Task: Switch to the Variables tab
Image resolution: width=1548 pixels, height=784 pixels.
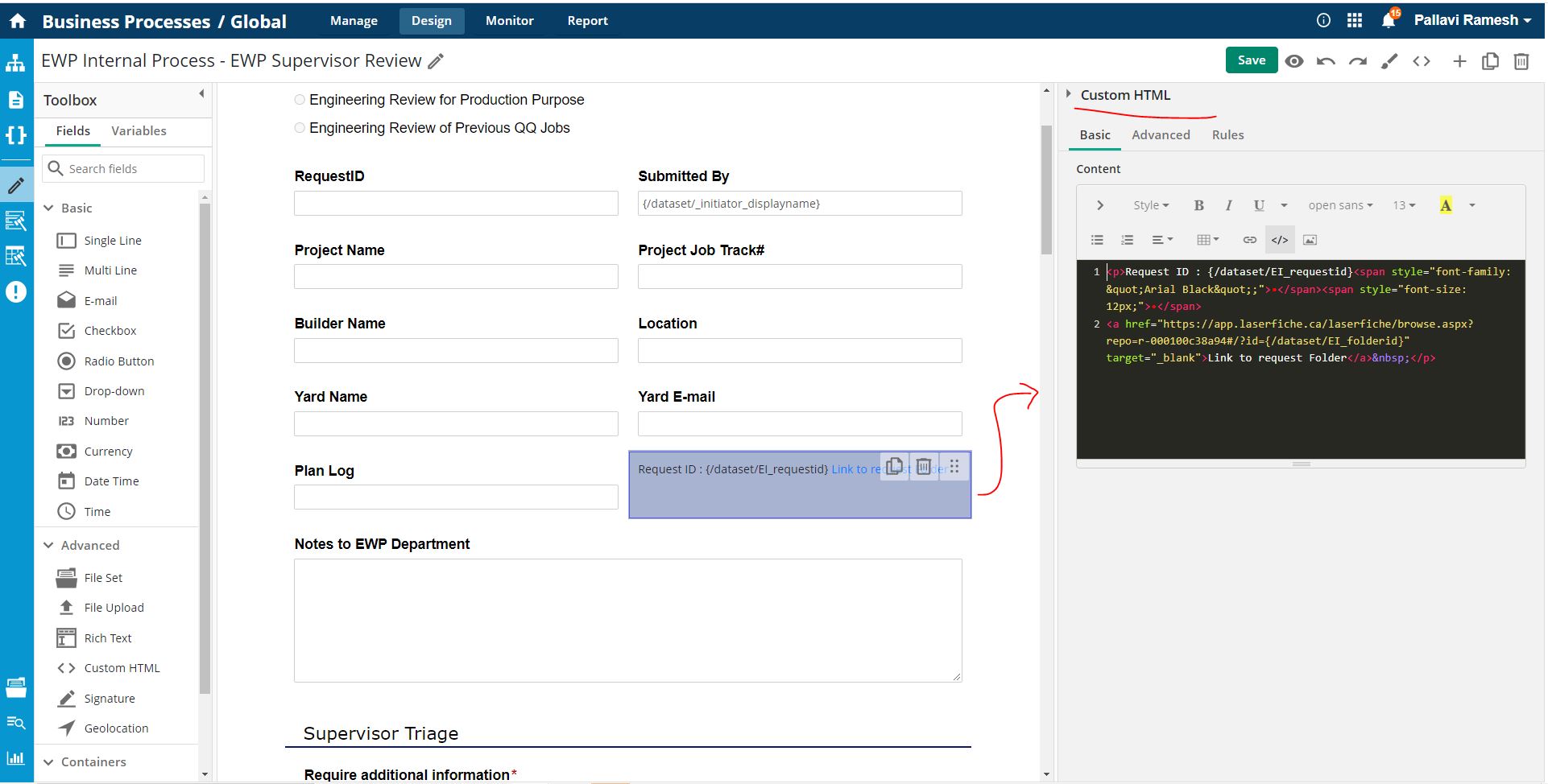Action: pos(139,131)
